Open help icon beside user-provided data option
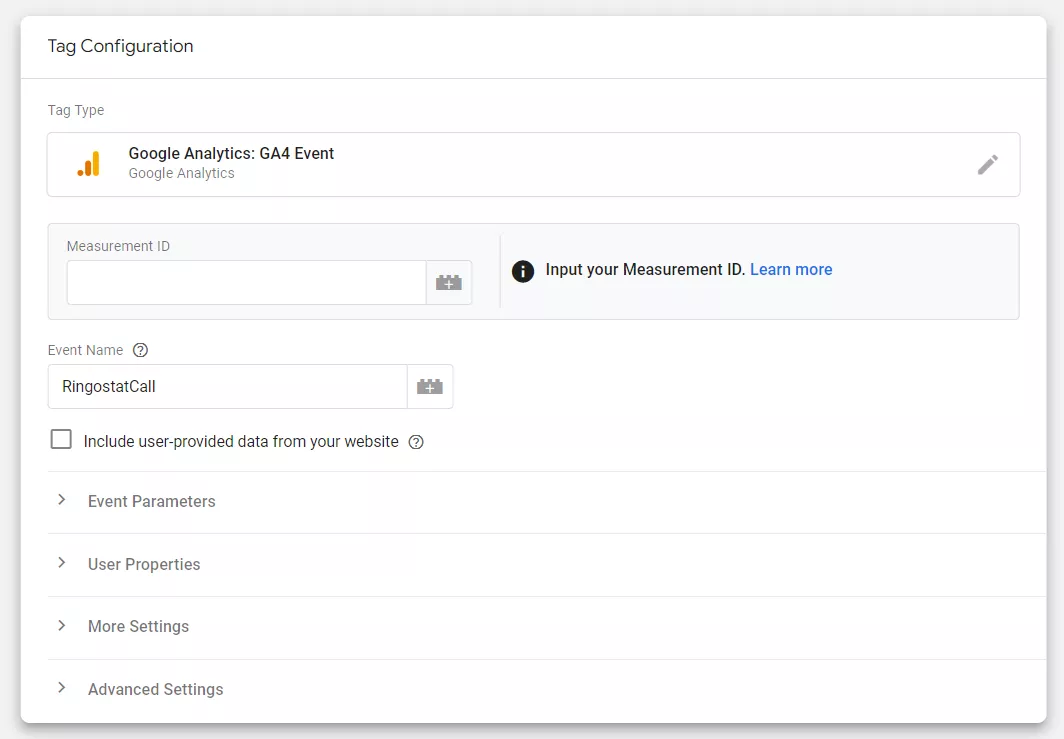This screenshot has width=1064, height=739. pos(416,442)
